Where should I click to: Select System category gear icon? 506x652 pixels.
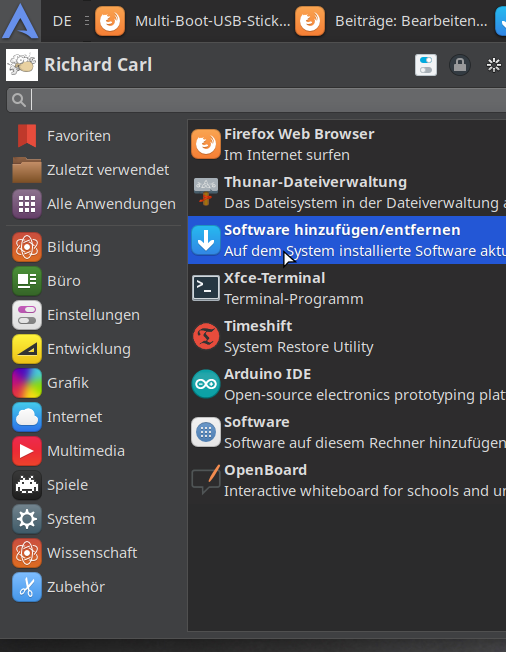[x=27, y=519]
